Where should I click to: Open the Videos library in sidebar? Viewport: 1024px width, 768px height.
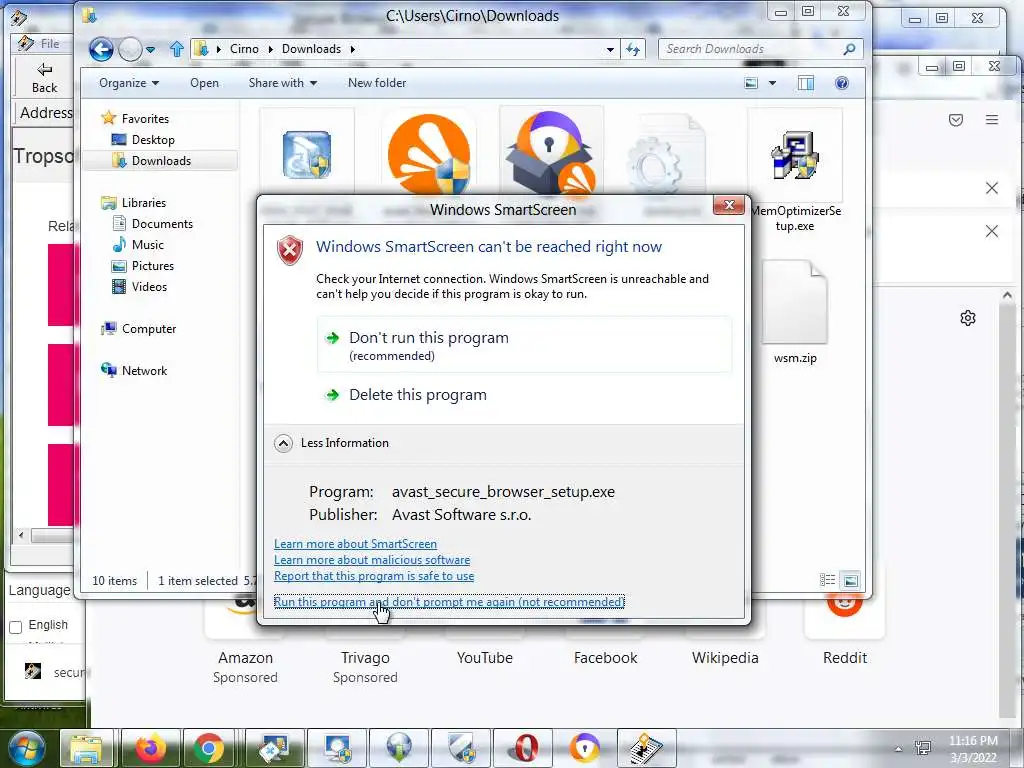coord(149,287)
